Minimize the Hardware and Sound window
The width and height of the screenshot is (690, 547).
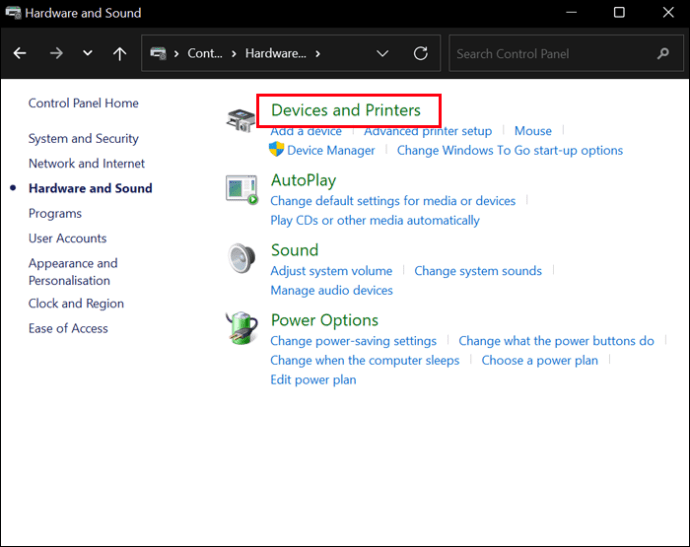[x=572, y=13]
